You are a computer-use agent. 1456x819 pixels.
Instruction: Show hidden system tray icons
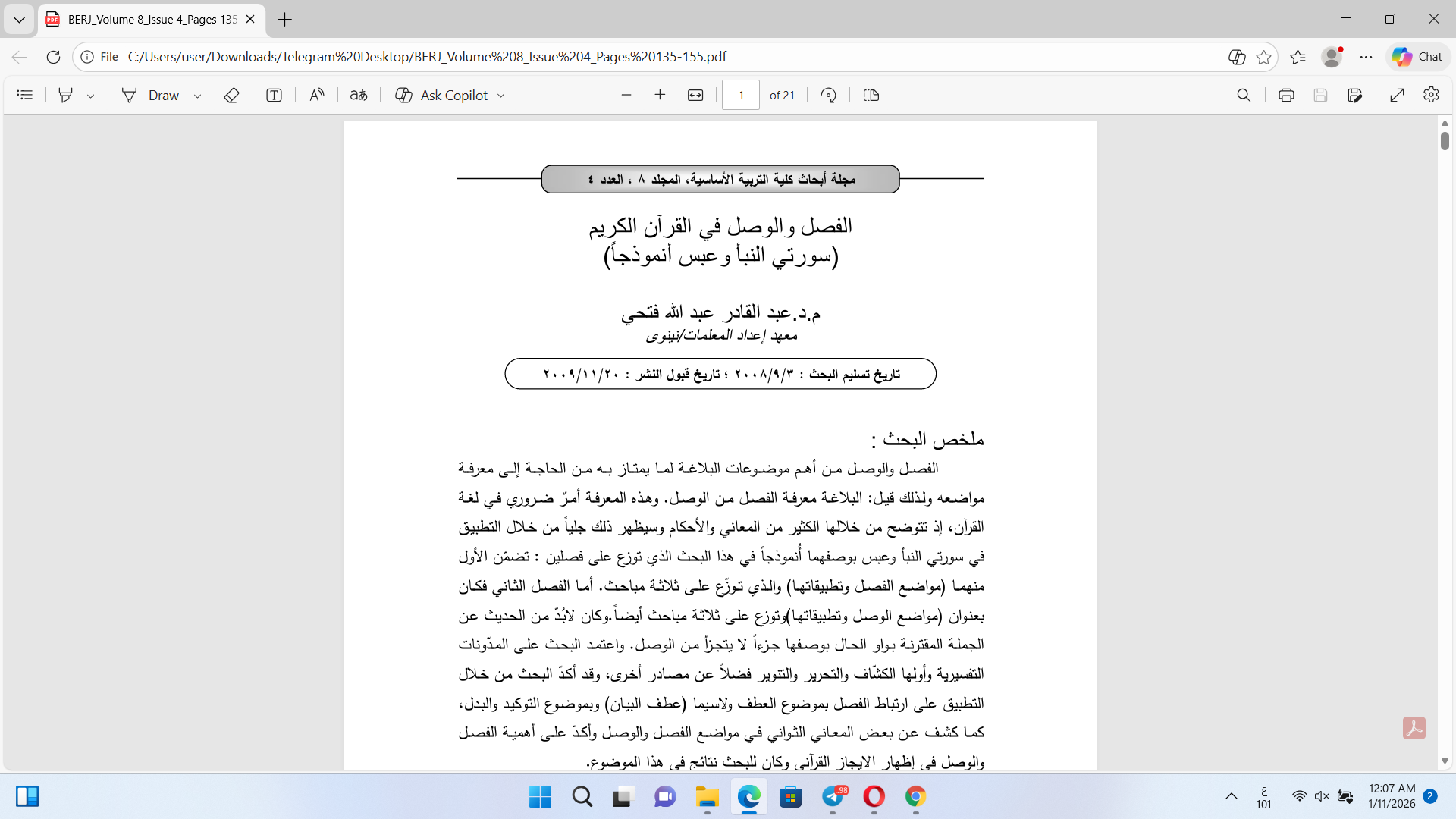click(1232, 796)
